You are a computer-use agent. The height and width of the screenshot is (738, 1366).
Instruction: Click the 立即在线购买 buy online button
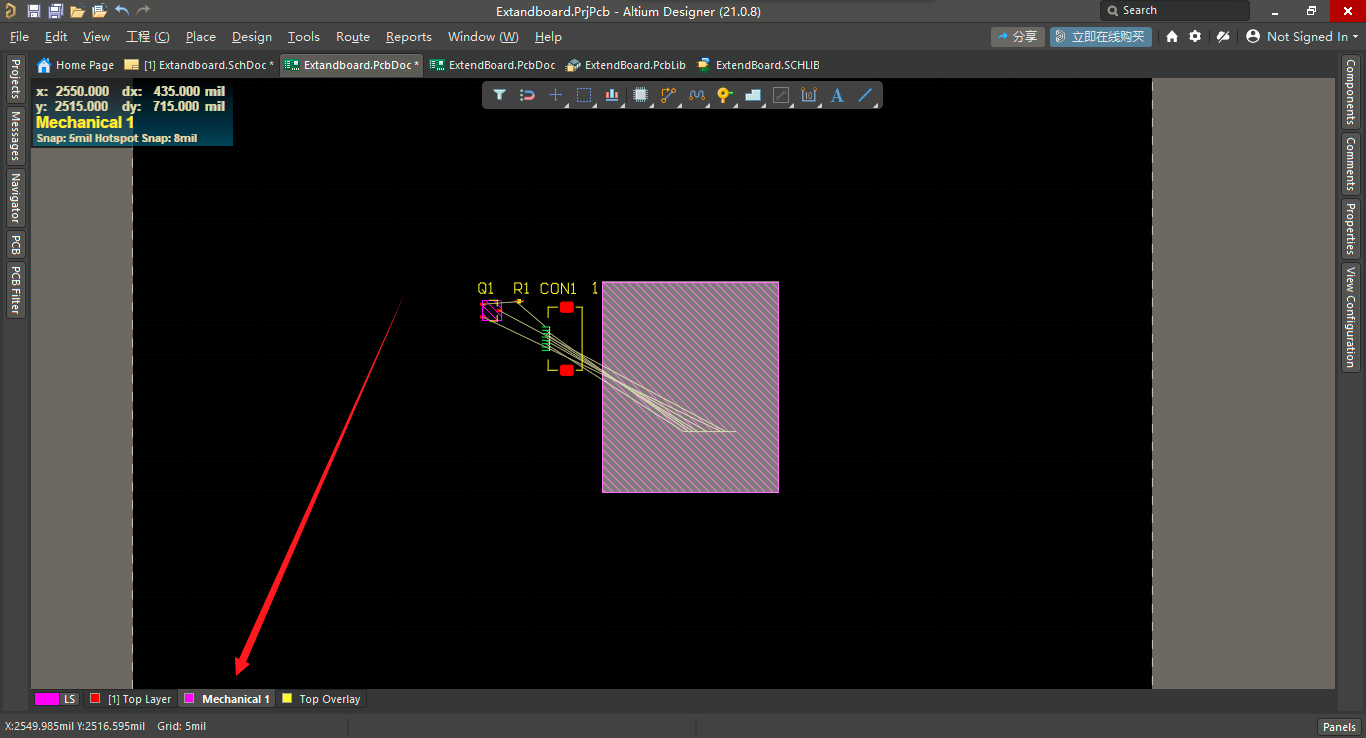(x=1101, y=36)
